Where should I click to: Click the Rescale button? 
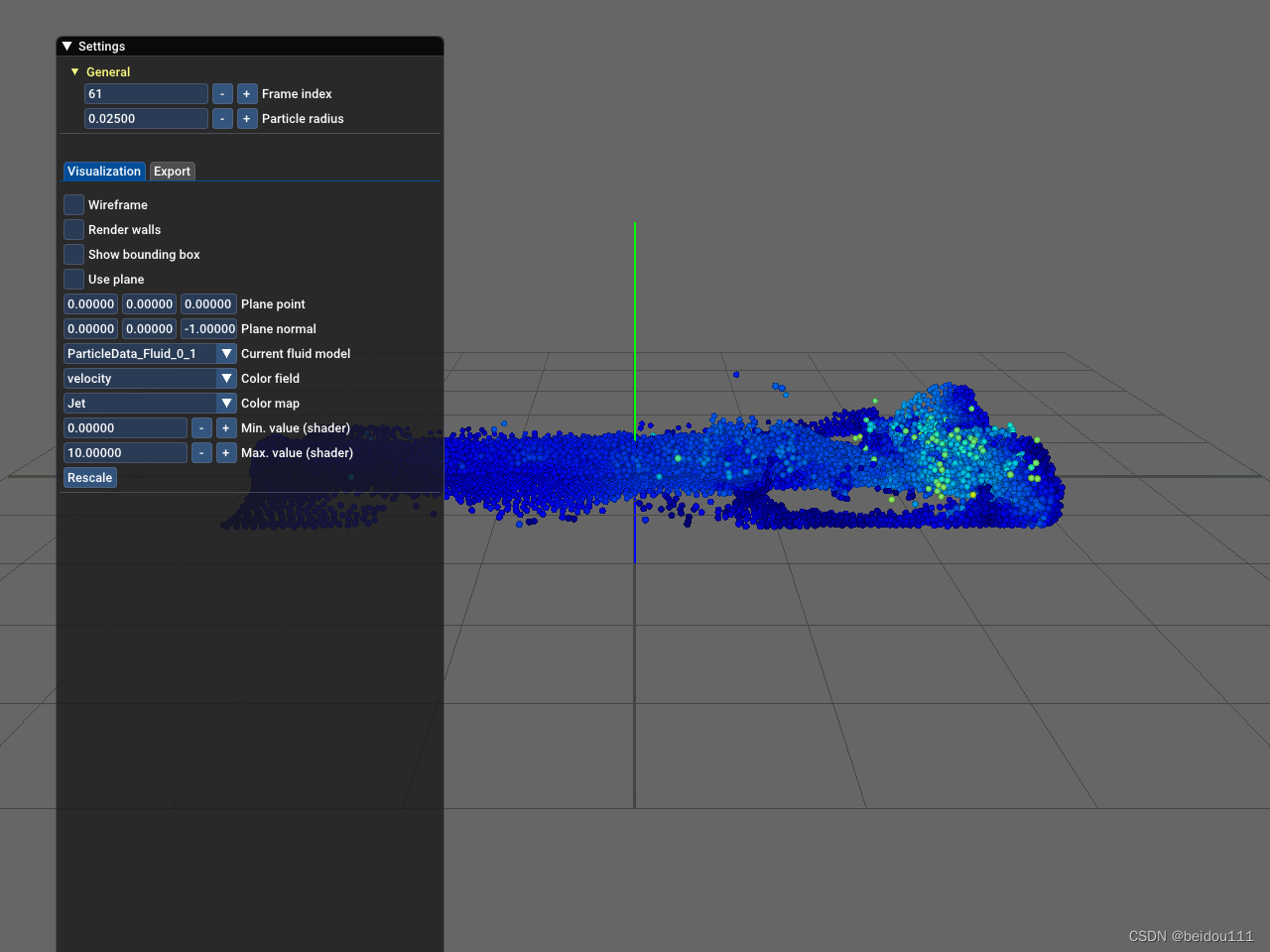89,477
